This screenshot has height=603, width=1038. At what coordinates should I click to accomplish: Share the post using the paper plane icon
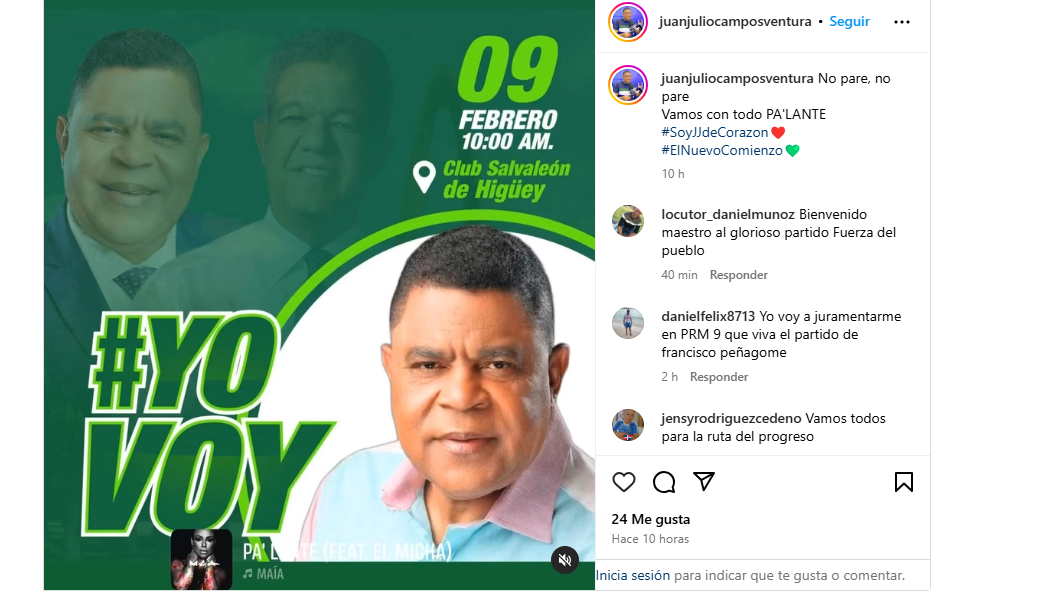tap(704, 481)
